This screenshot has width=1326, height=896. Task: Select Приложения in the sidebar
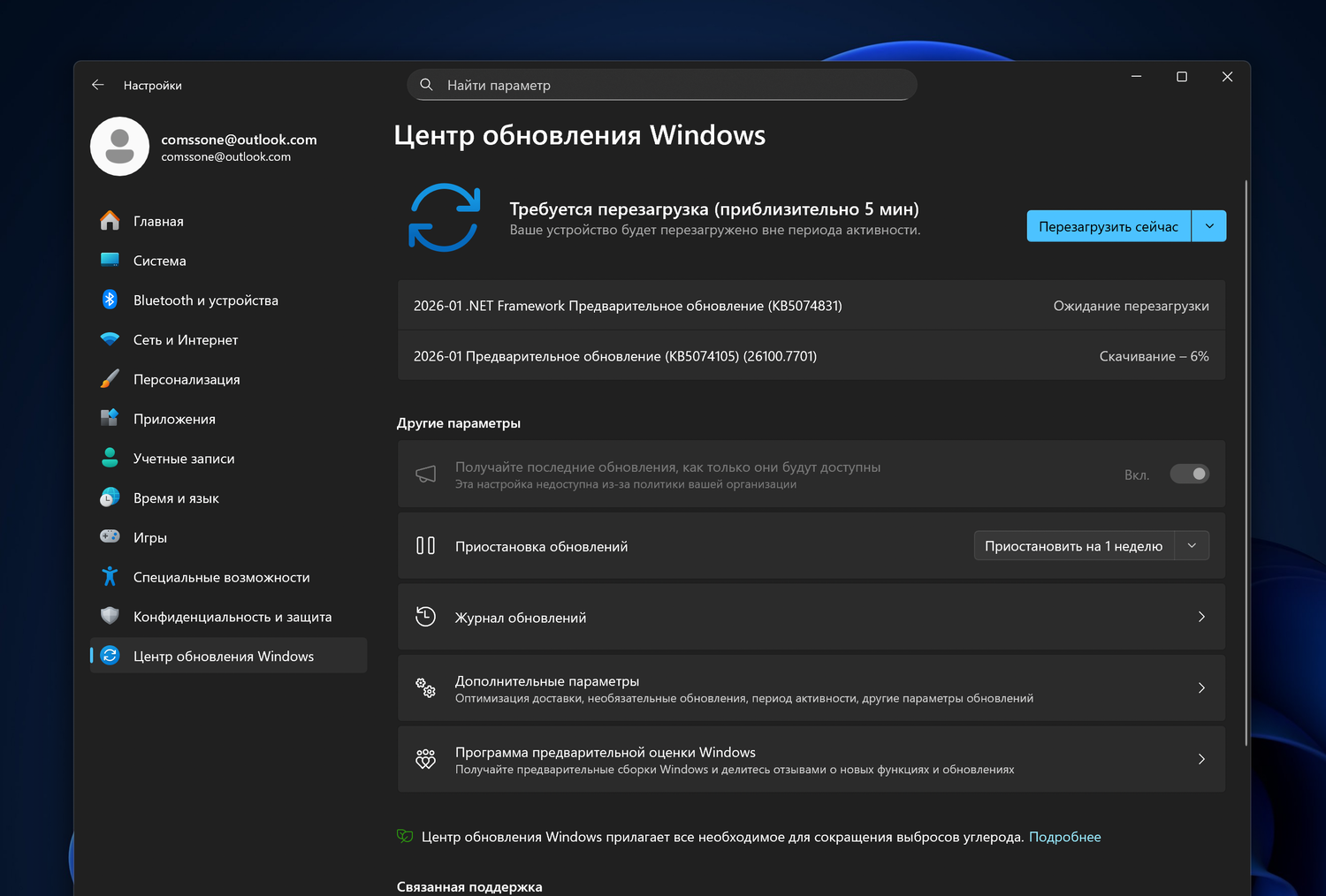coord(228,419)
